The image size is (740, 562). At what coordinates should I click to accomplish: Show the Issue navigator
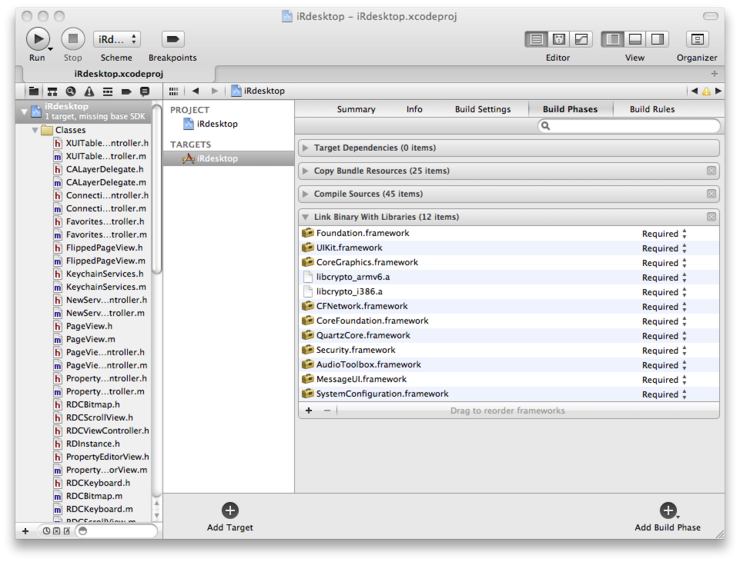click(89, 91)
